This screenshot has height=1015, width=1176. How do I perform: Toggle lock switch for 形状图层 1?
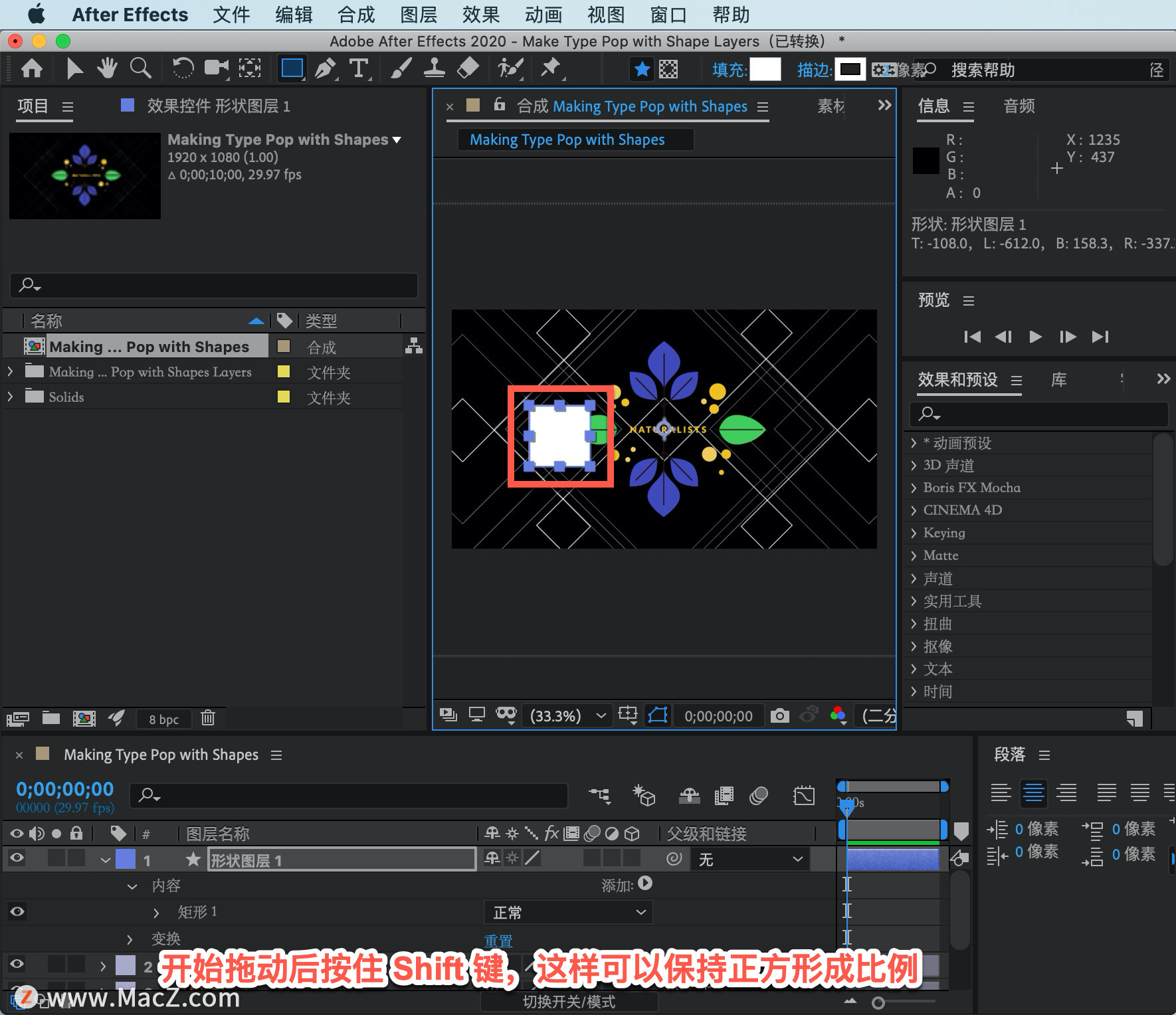coord(76,858)
